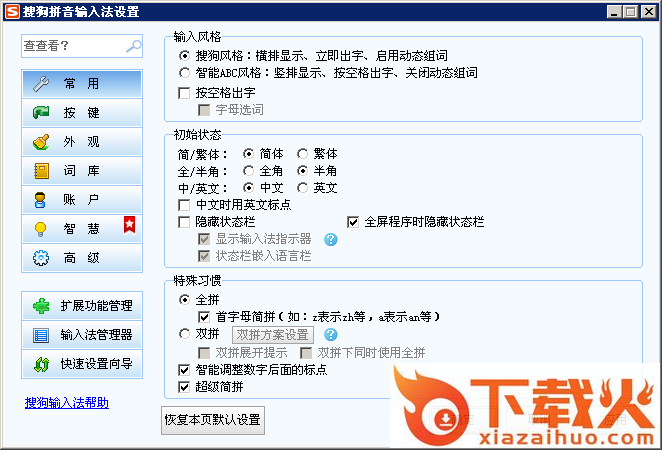Screen dimensions: 662x450
Task: Uncheck 首字母简拼 checkbox
Action: (x=204, y=317)
